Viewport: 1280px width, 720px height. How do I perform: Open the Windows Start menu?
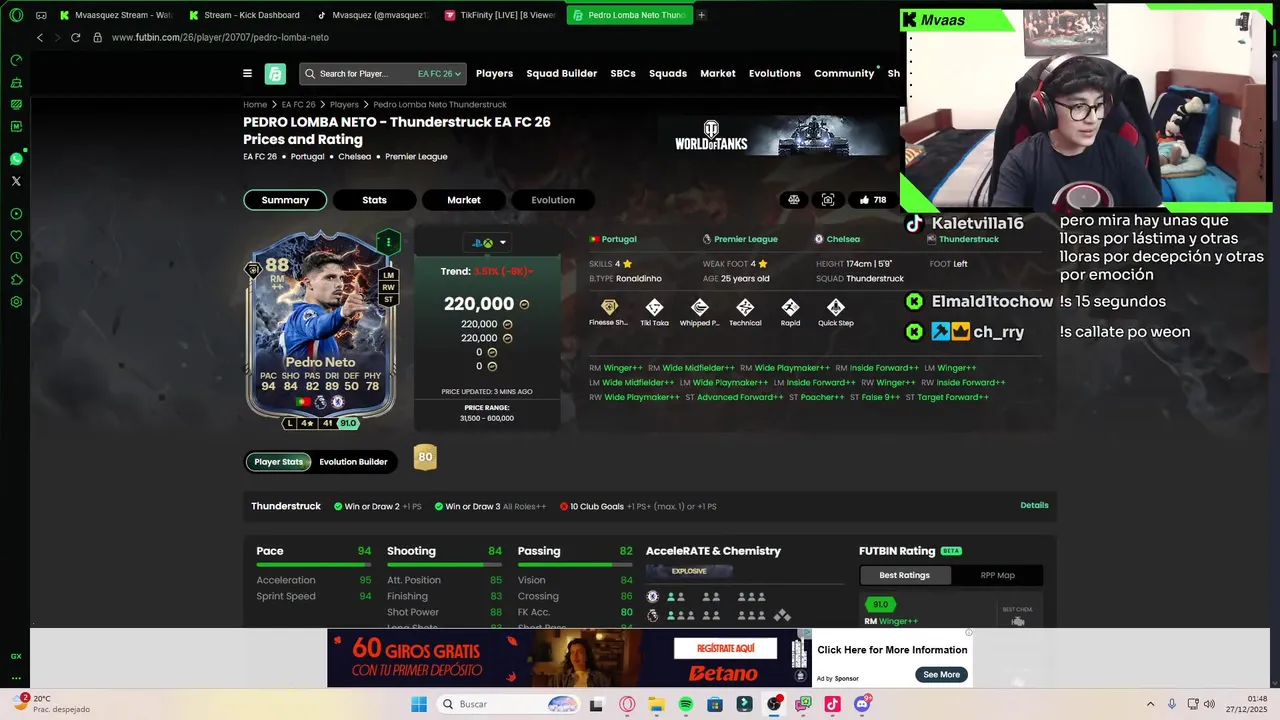pos(418,704)
